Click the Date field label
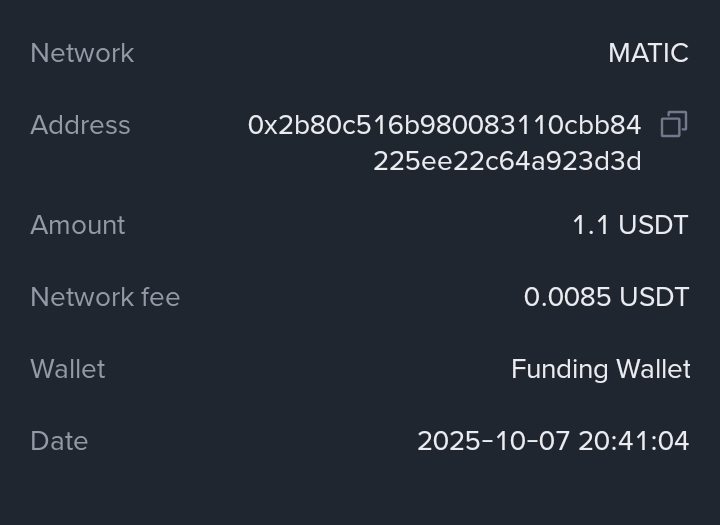Image resolution: width=720 pixels, height=525 pixels. click(x=59, y=441)
